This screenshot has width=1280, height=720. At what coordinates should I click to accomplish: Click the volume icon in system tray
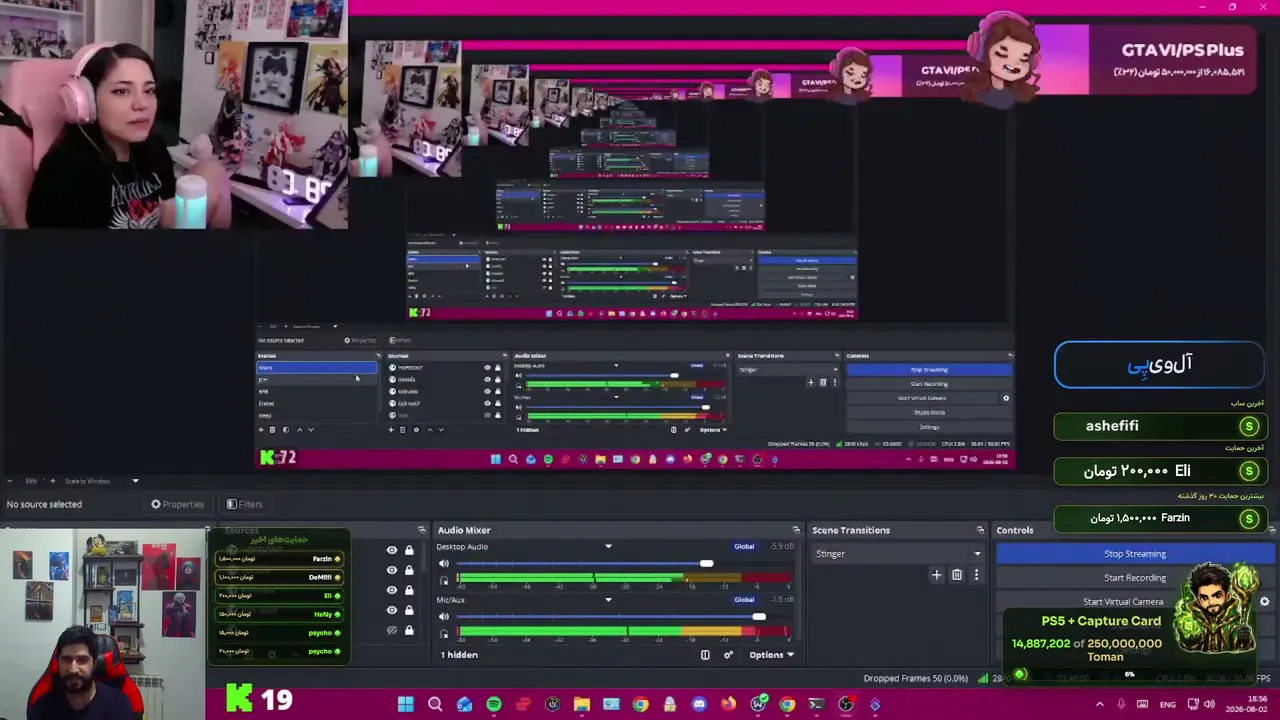[1209, 704]
